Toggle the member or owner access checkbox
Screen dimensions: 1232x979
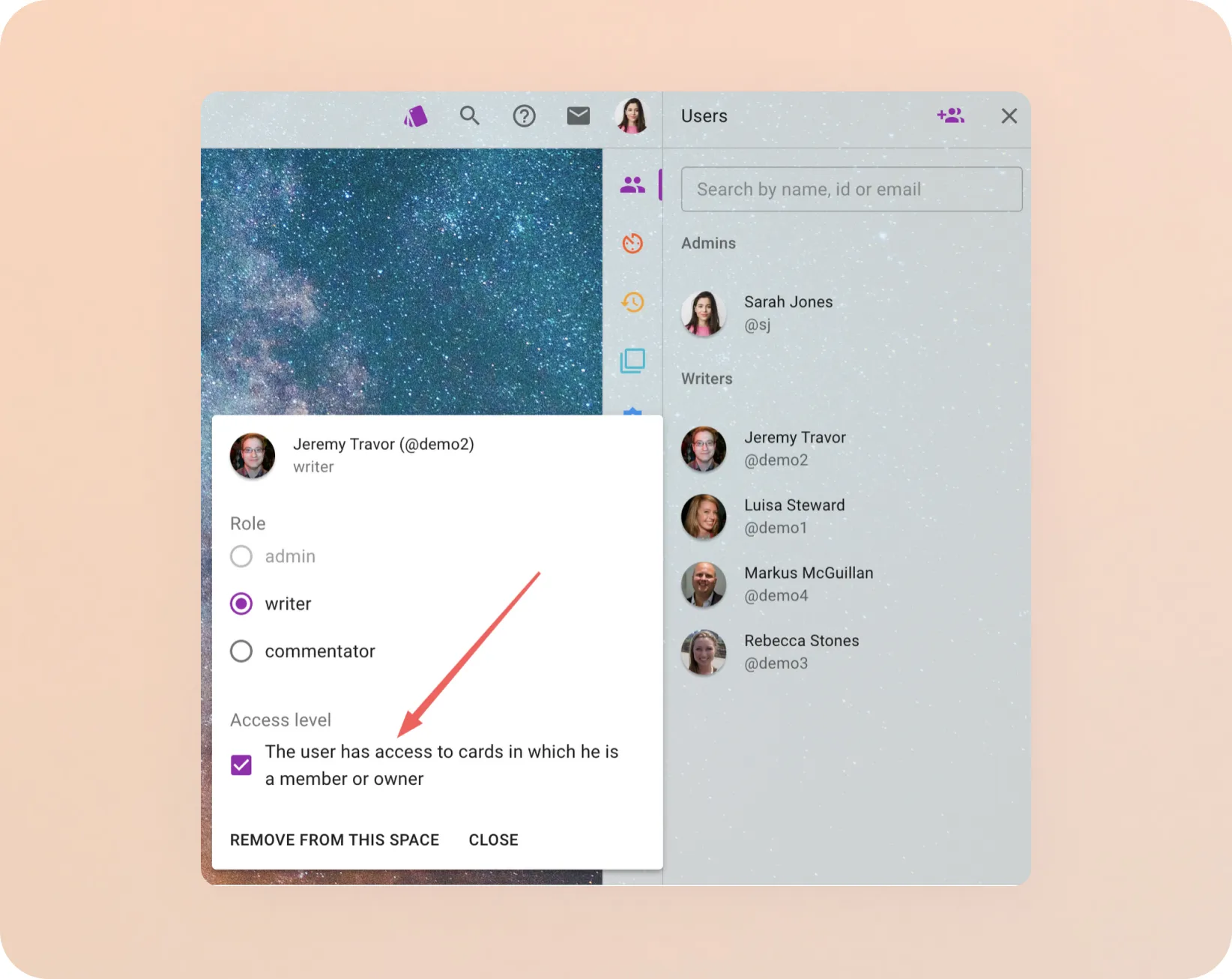[x=241, y=765]
